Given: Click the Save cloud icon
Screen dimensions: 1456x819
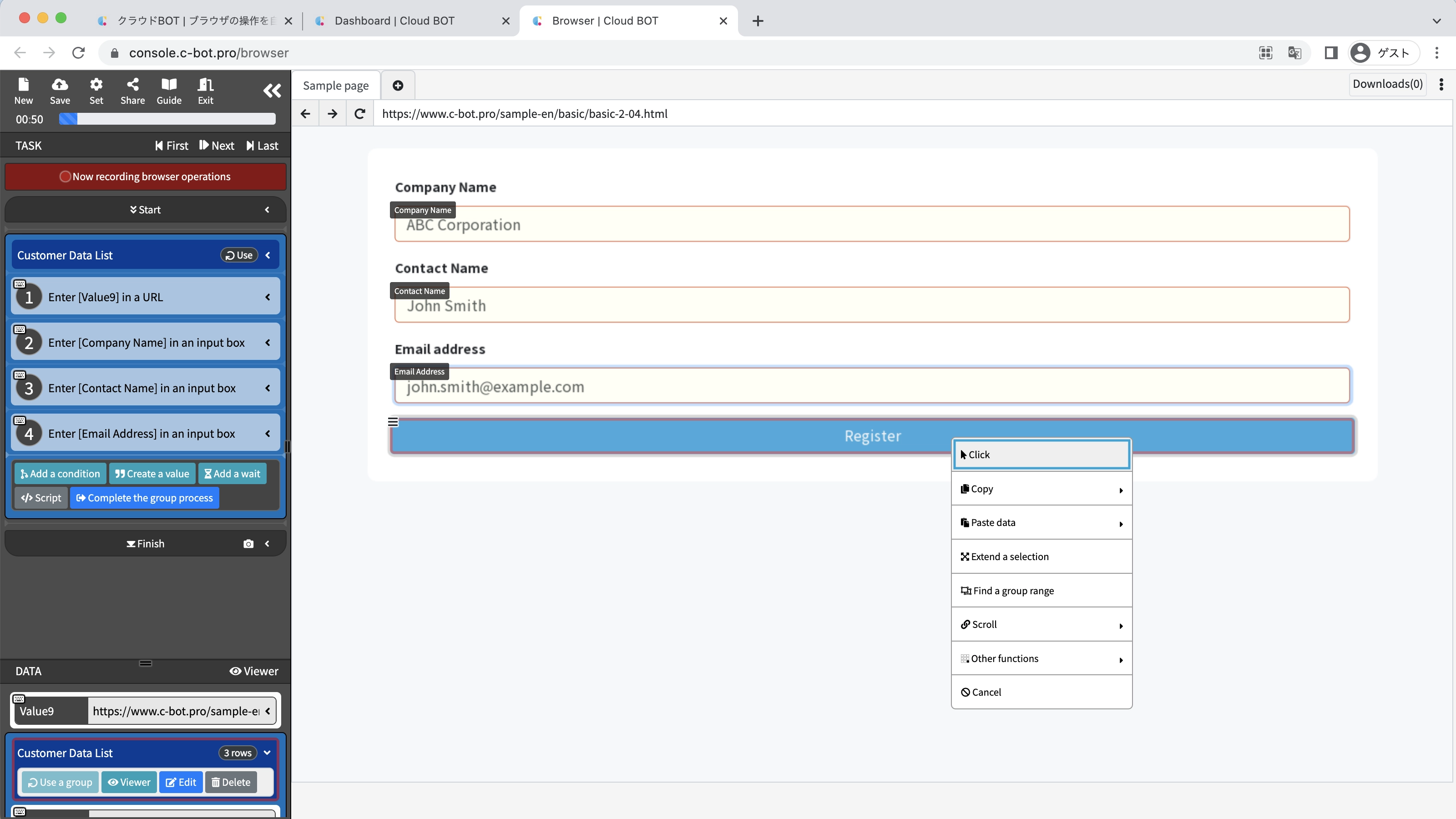Looking at the screenshot, I should (x=60, y=91).
